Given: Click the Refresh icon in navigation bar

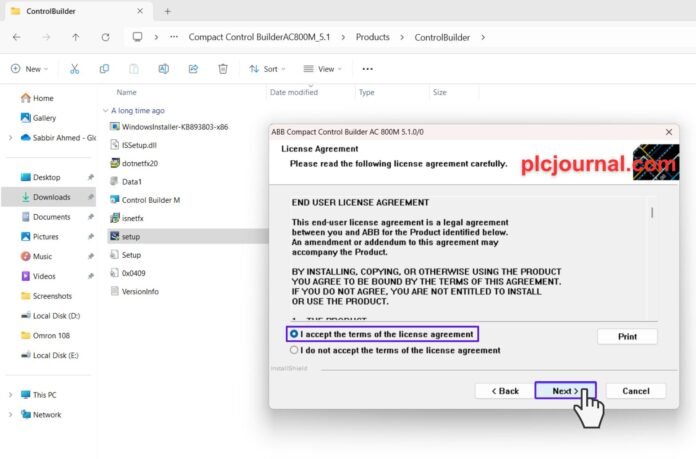Looking at the screenshot, I should (105, 37).
